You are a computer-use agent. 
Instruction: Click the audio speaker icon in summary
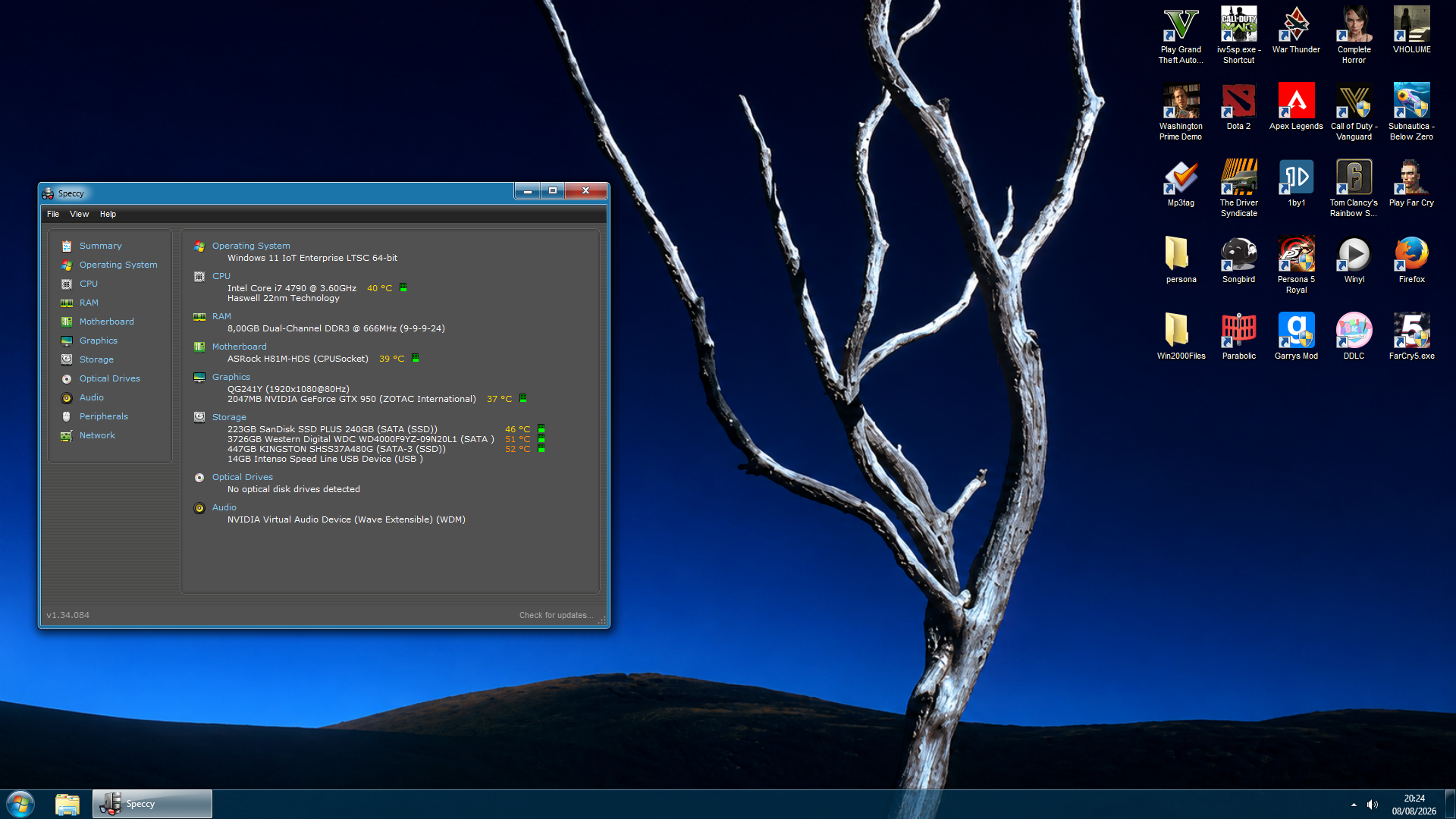[x=199, y=508]
